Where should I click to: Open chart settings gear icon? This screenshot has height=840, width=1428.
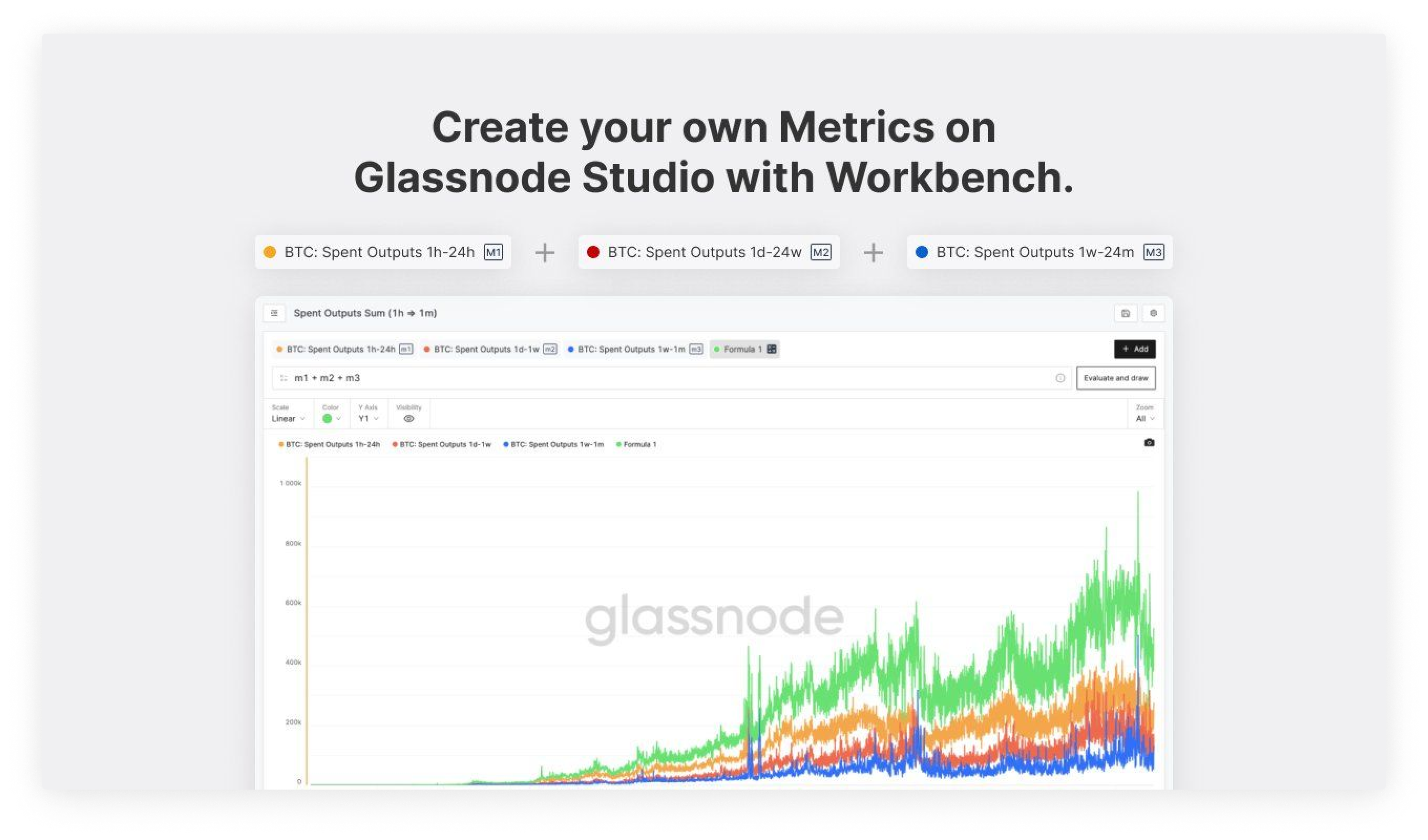(x=1153, y=313)
